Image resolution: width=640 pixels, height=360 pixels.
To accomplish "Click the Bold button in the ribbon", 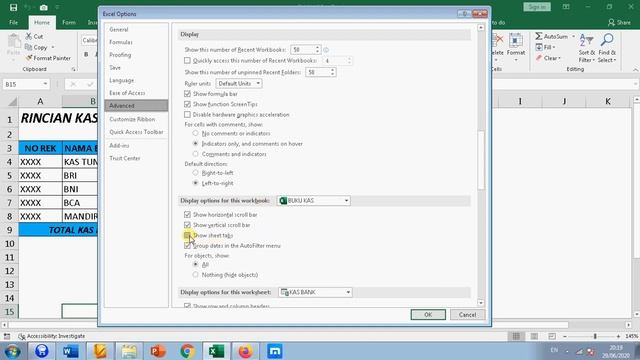I will [x=86, y=54].
